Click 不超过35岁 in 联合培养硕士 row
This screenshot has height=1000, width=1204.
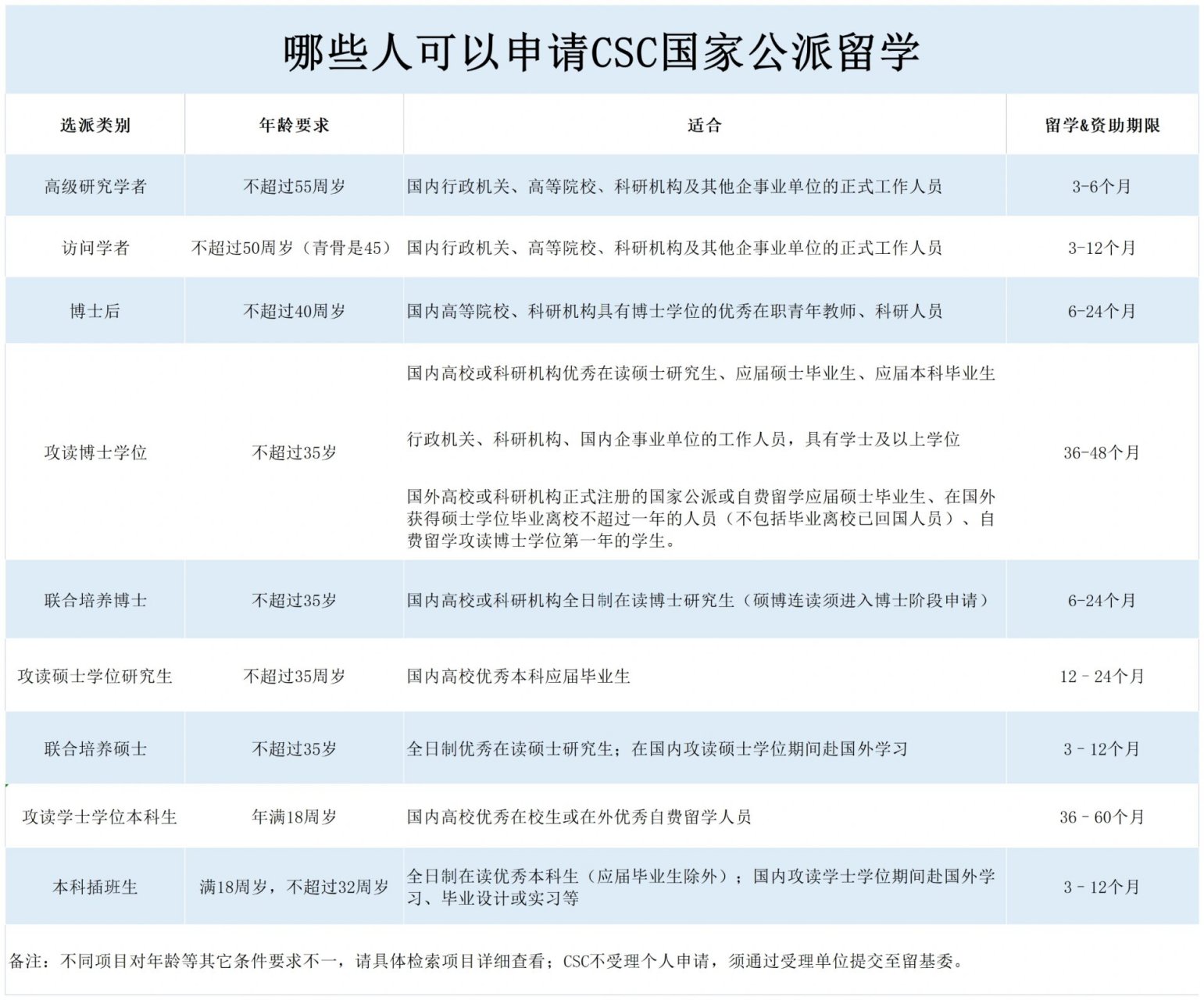294,748
